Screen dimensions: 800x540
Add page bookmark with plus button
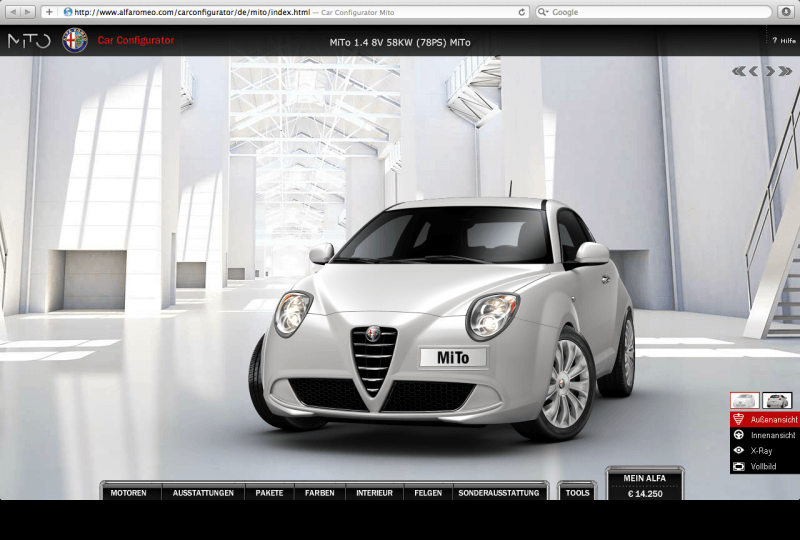point(49,12)
